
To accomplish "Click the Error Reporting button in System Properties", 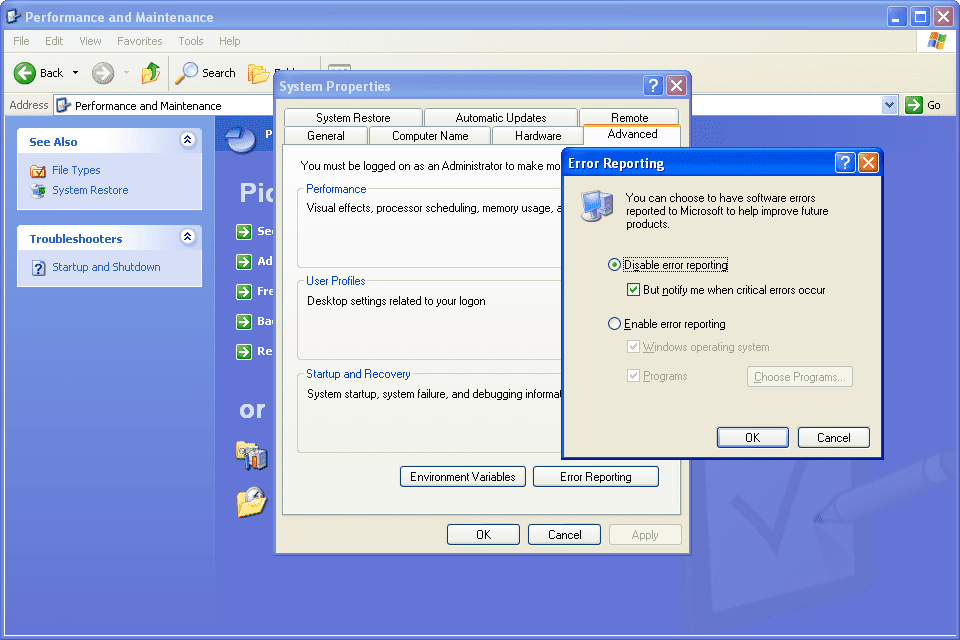I will 596,476.
